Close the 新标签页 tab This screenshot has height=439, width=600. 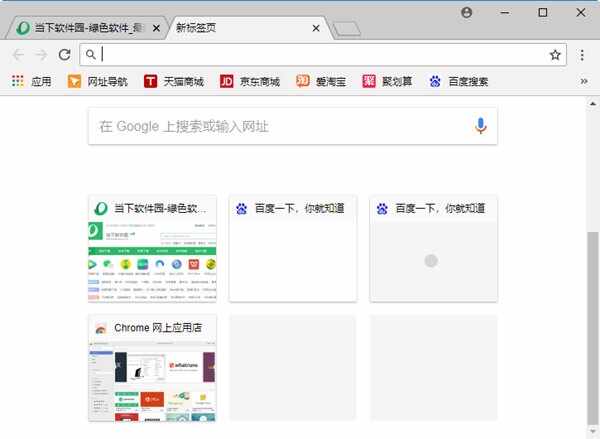[316, 28]
